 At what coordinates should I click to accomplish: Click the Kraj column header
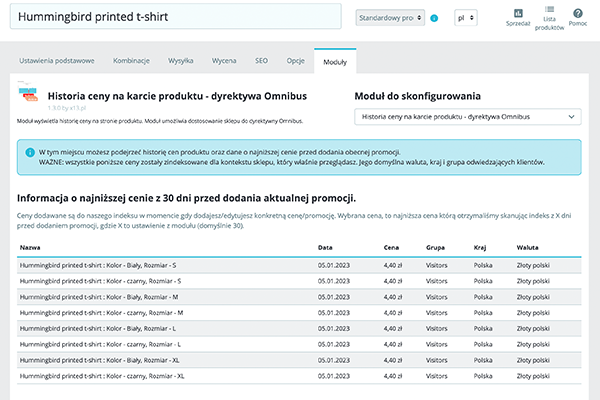(480, 248)
